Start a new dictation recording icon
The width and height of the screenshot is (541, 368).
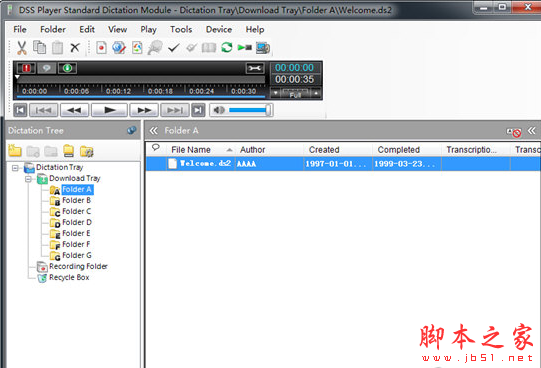[x=101, y=48]
